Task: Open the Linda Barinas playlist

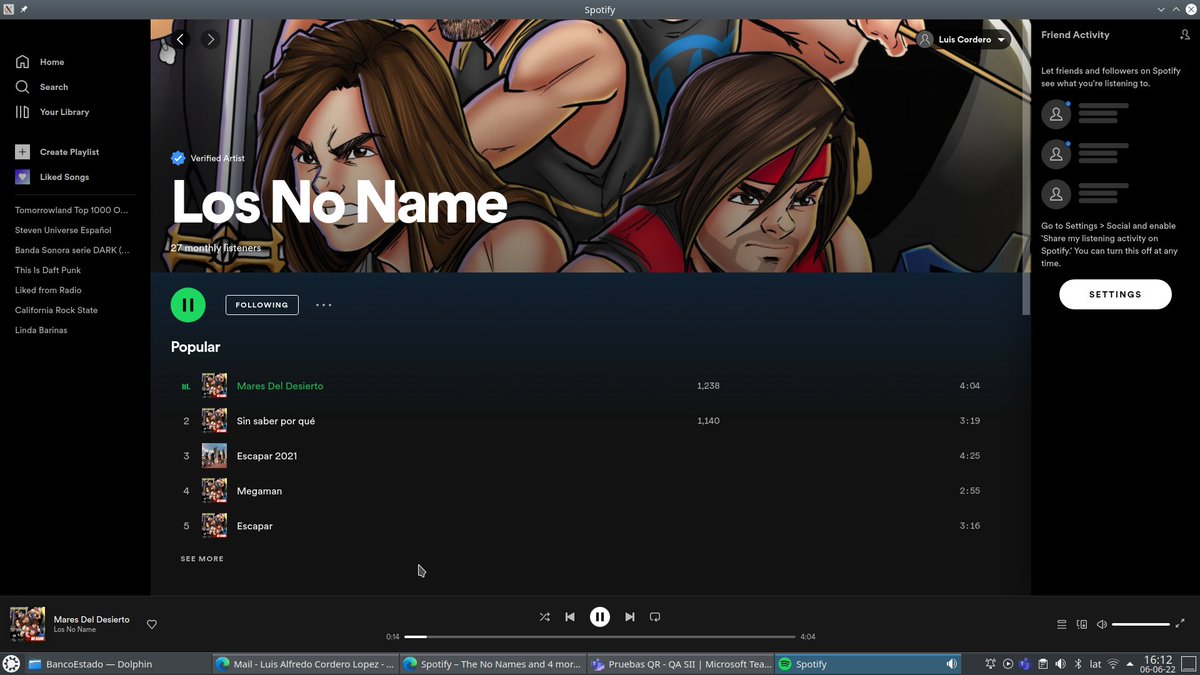Action: coord(41,330)
